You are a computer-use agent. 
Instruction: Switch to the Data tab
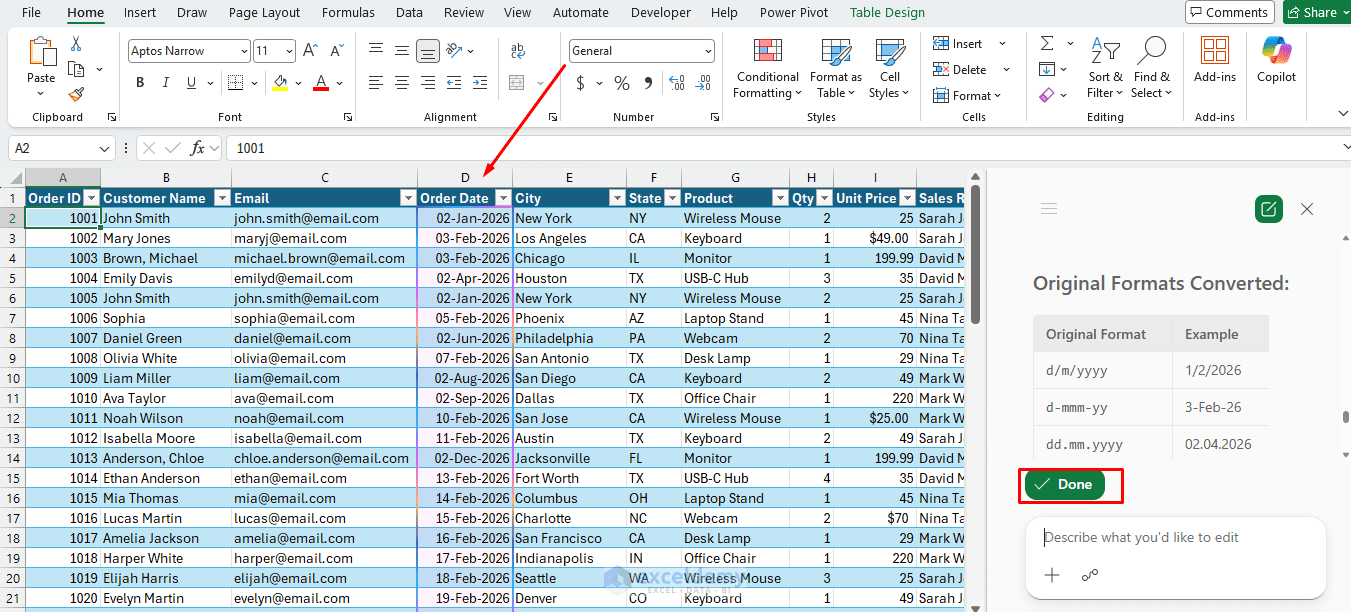pyautogui.click(x=409, y=13)
